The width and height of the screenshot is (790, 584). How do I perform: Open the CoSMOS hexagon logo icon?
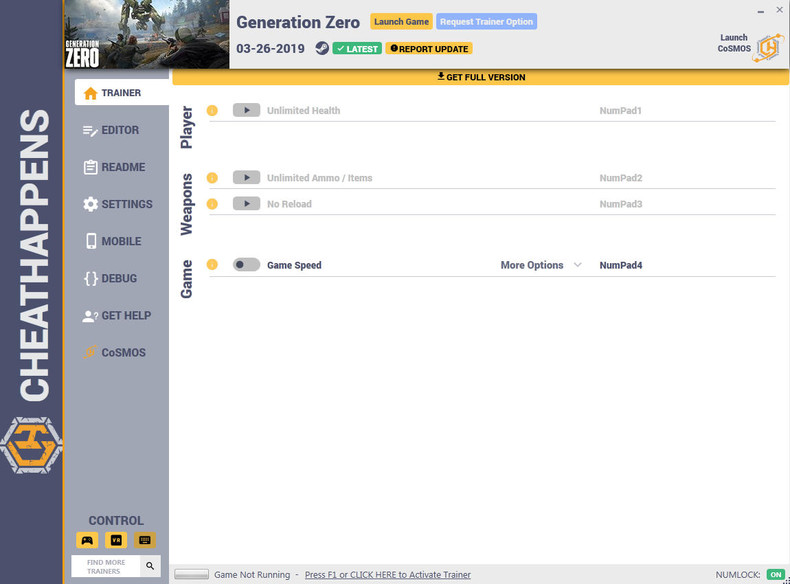click(x=768, y=48)
